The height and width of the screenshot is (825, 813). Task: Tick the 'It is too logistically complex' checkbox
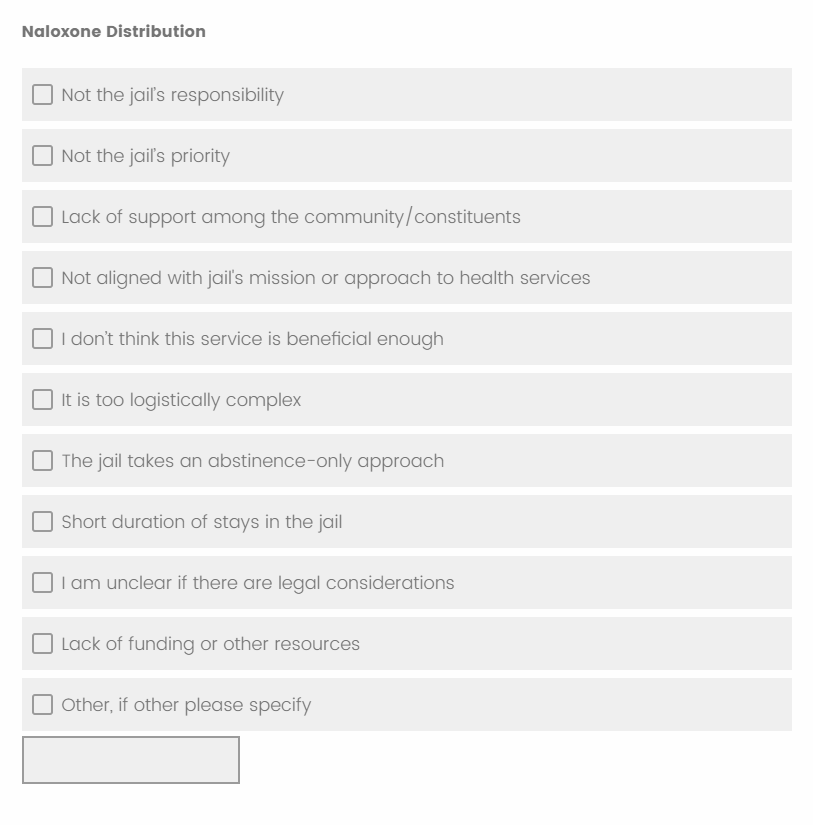coord(42,400)
